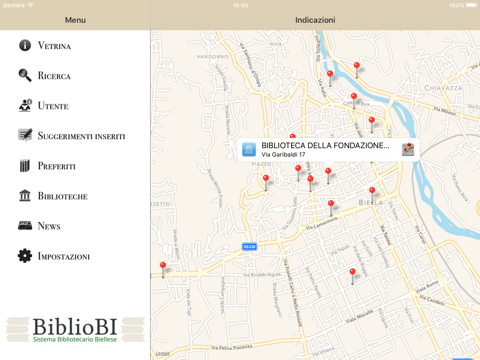Tap the Ricerca magnifying glass icon

pyautogui.click(x=25, y=75)
